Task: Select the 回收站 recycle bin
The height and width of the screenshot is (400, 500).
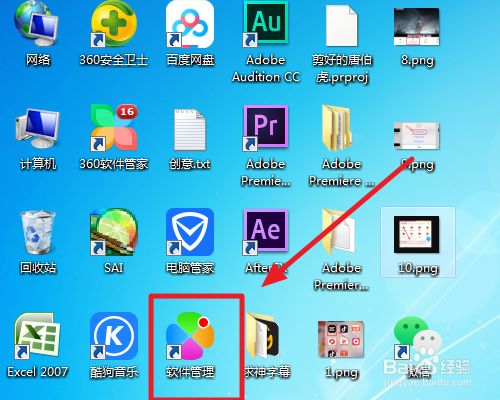Action: (37, 232)
